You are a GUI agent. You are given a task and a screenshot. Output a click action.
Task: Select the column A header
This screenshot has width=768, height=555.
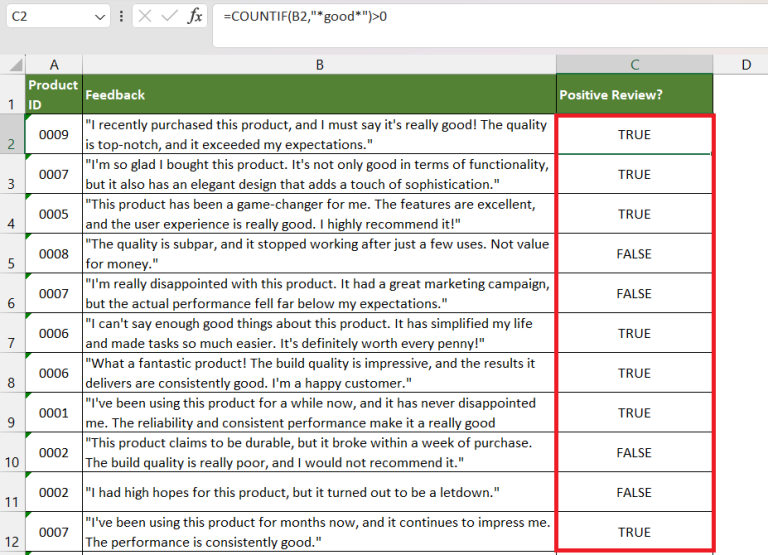point(54,64)
